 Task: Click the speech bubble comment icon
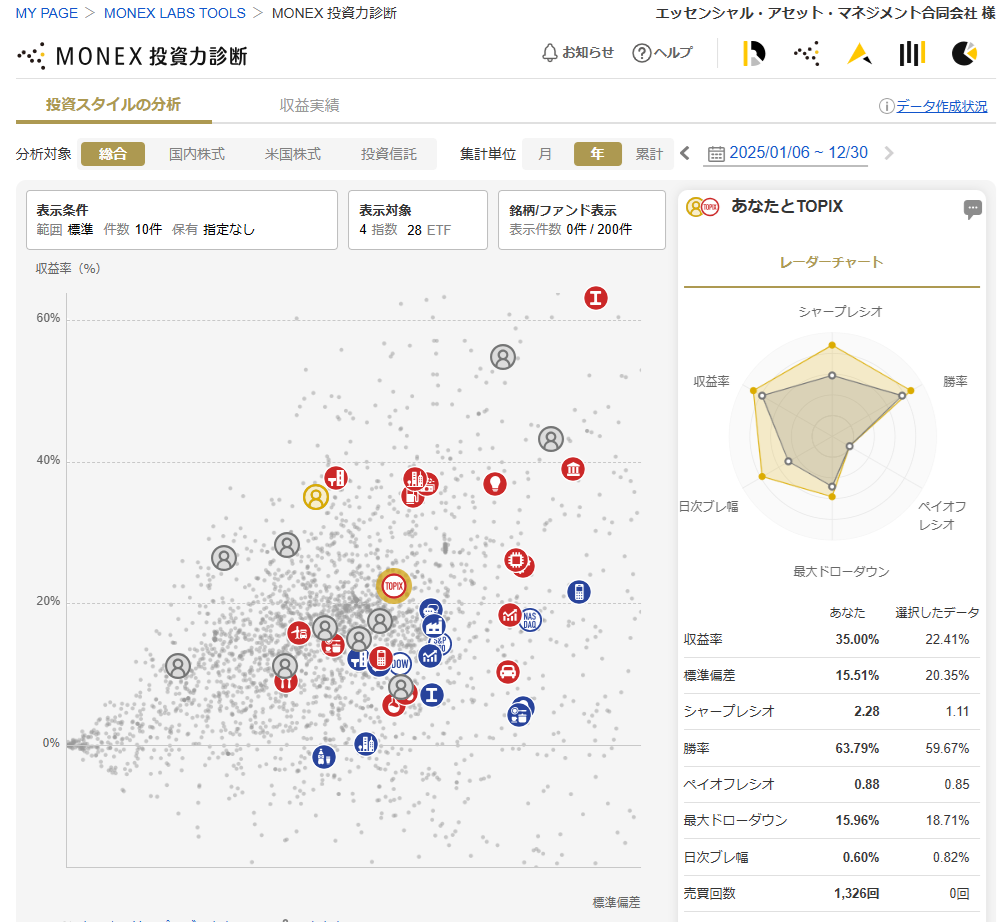(972, 209)
